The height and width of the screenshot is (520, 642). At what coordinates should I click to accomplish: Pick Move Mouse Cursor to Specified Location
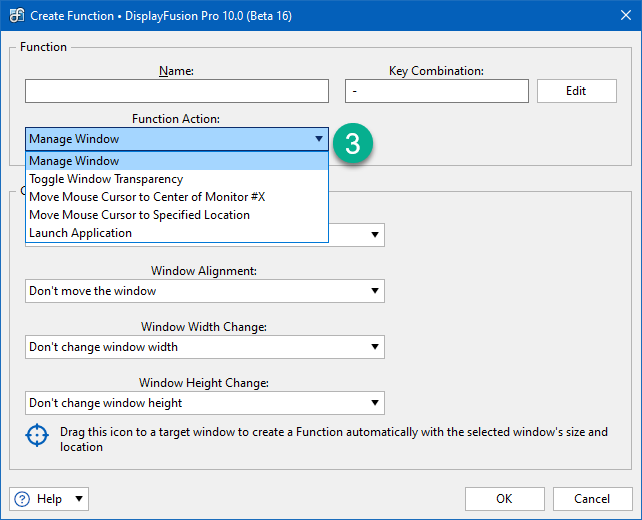pyautogui.click(x=177, y=215)
